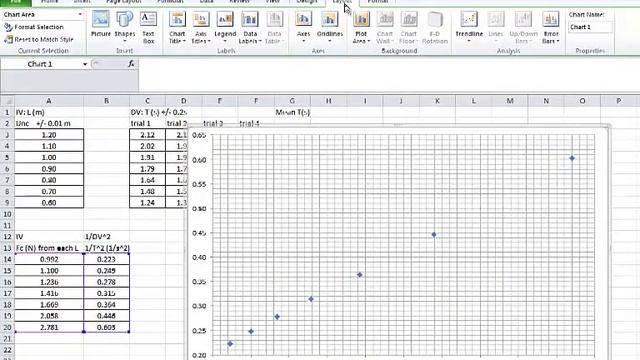Switch to the Data ribbon tab
Image resolution: width=640 pixels, height=360 pixels.
pyautogui.click(x=207, y=2)
